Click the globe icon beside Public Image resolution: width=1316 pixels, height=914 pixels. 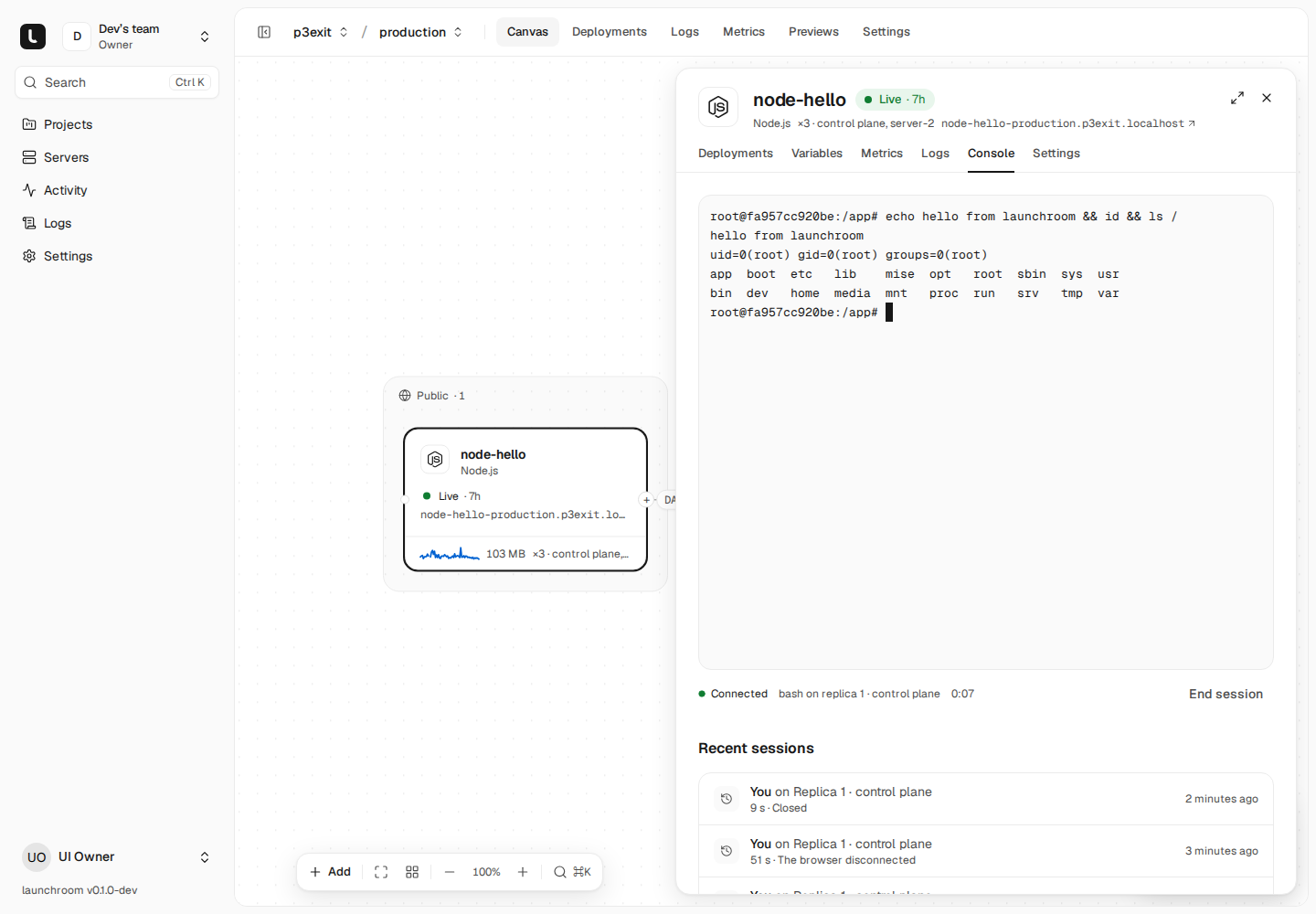pyautogui.click(x=405, y=396)
